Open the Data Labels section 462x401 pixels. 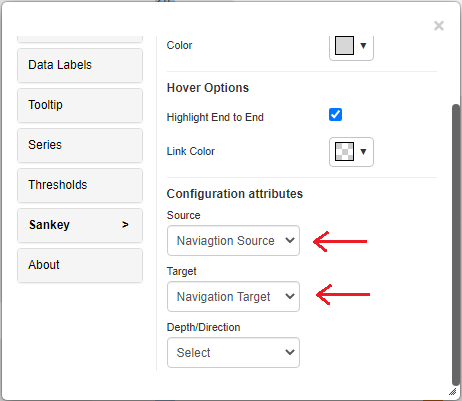point(80,65)
